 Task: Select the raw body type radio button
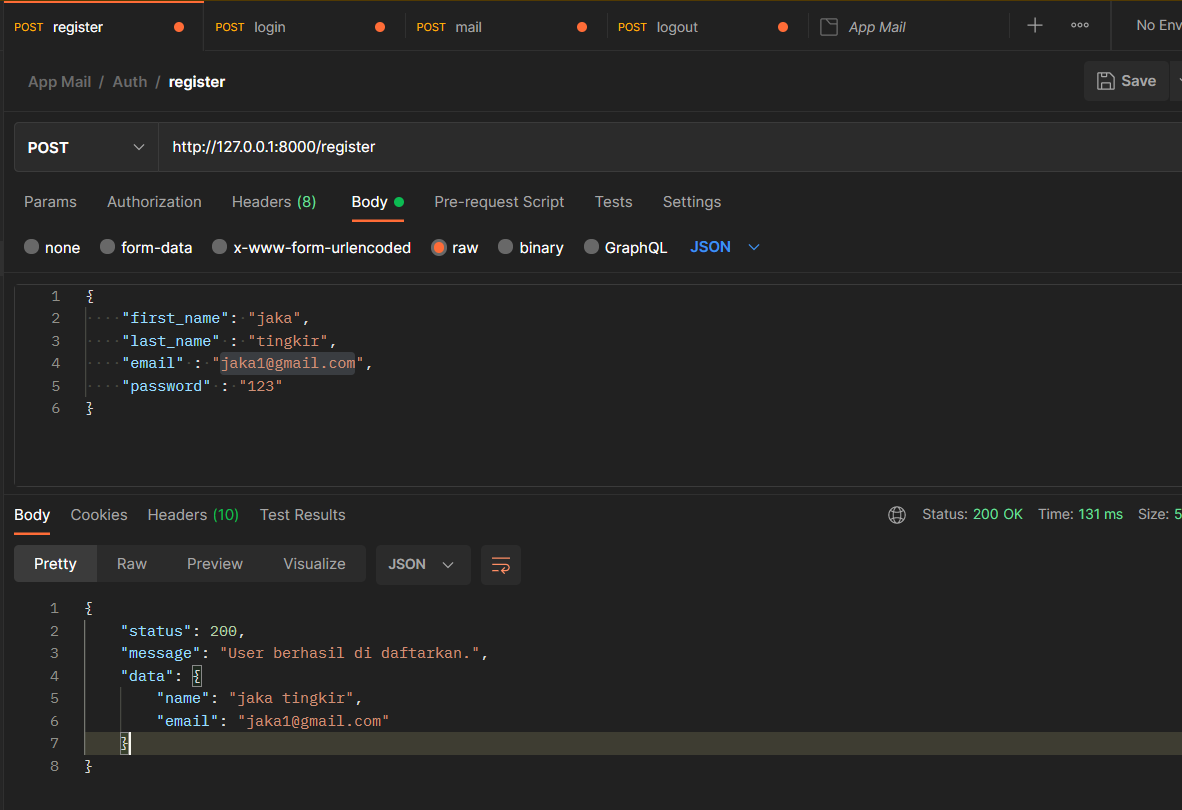click(440, 247)
